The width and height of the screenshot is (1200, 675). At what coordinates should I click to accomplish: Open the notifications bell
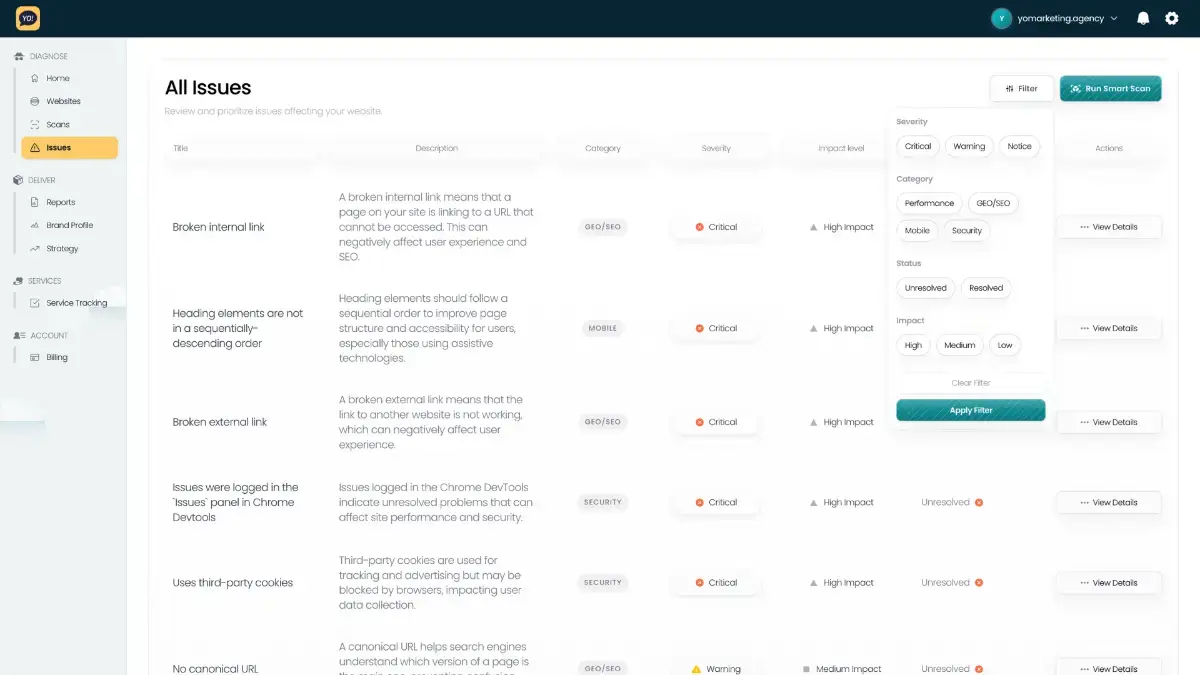tap(1143, 18)
